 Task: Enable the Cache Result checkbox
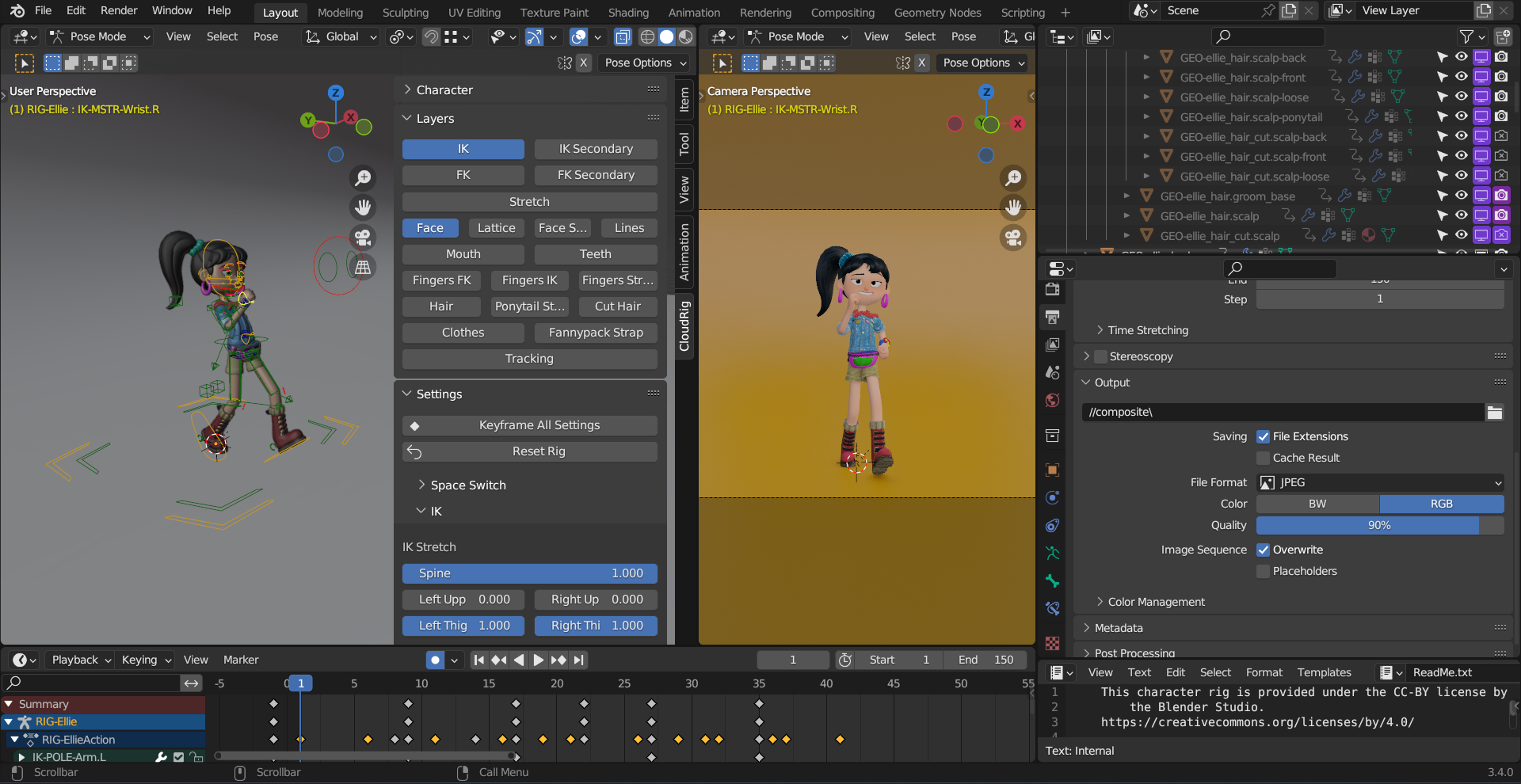(x=1263, y=458)
